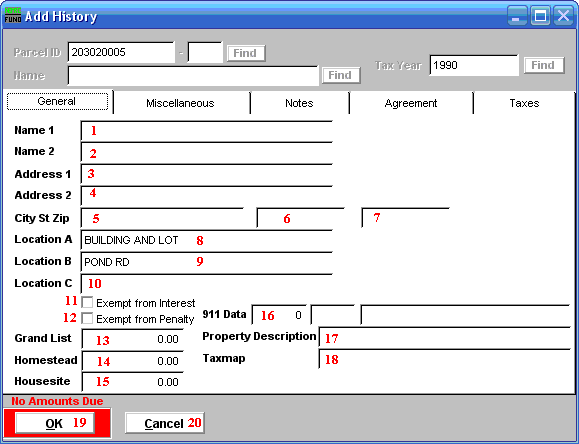Screen dimensions: 579x444
Task: Click the Cancel button
Action: [165, 423]
